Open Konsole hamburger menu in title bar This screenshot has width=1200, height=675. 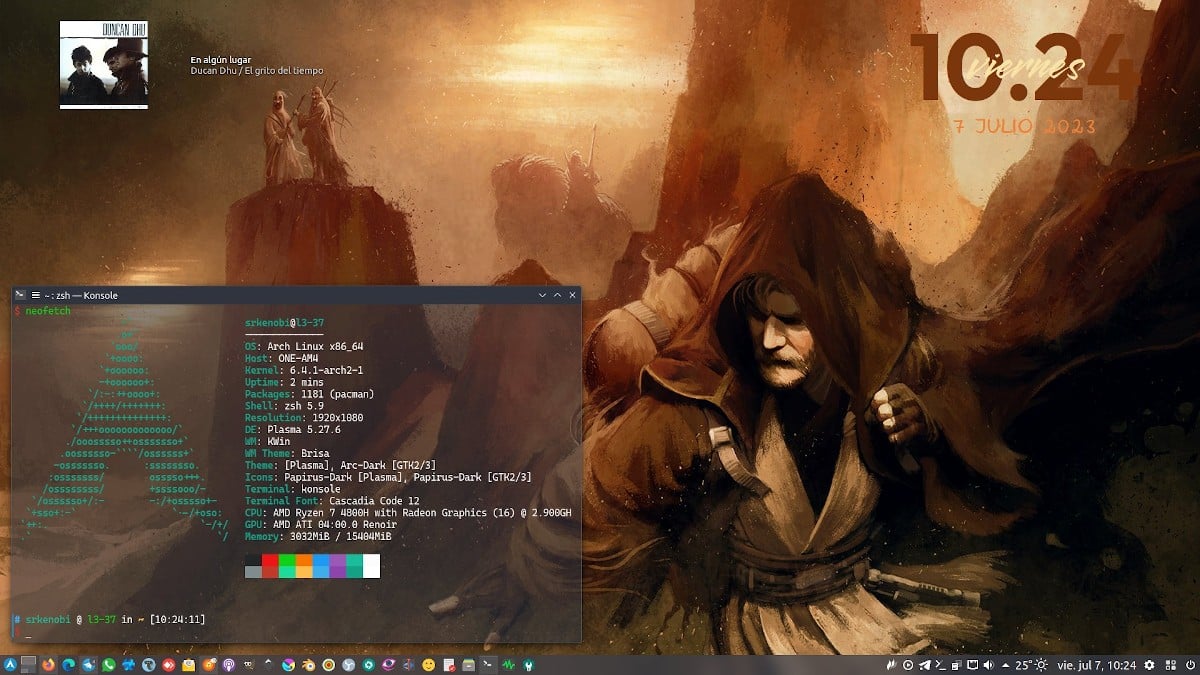point(35,295)
